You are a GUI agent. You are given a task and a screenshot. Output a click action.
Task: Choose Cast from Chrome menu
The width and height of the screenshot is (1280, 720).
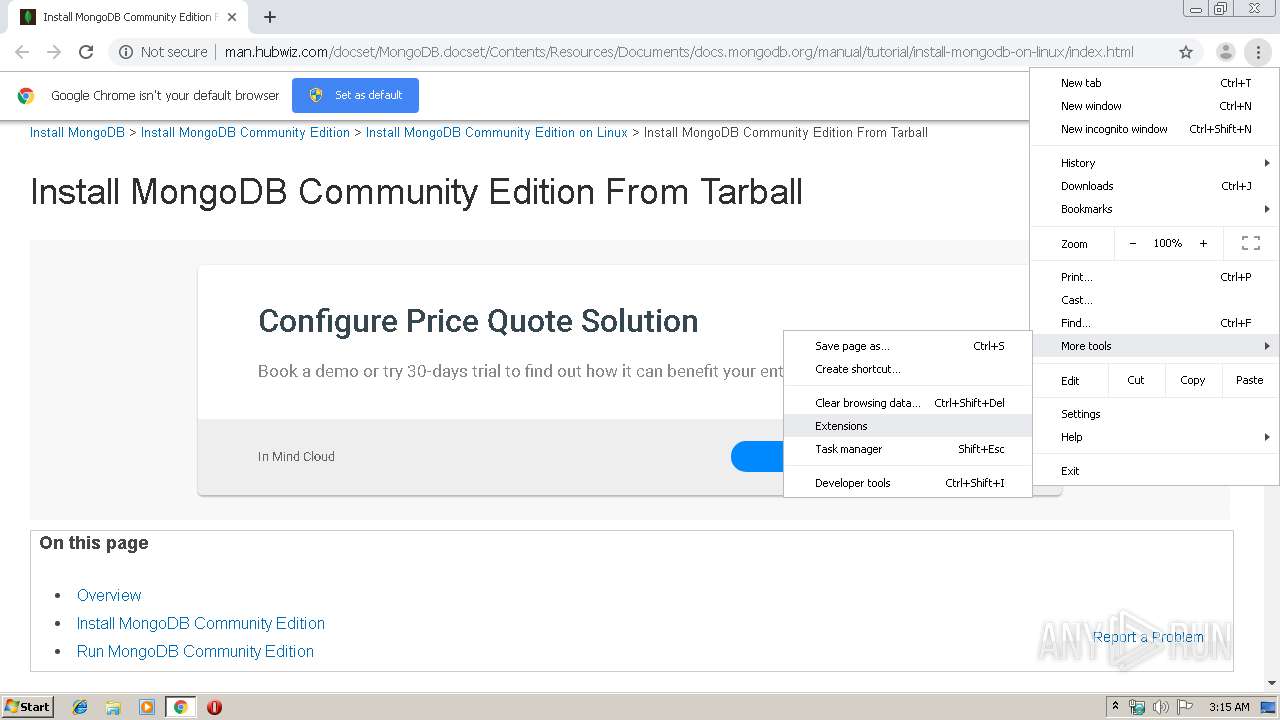1155,300
